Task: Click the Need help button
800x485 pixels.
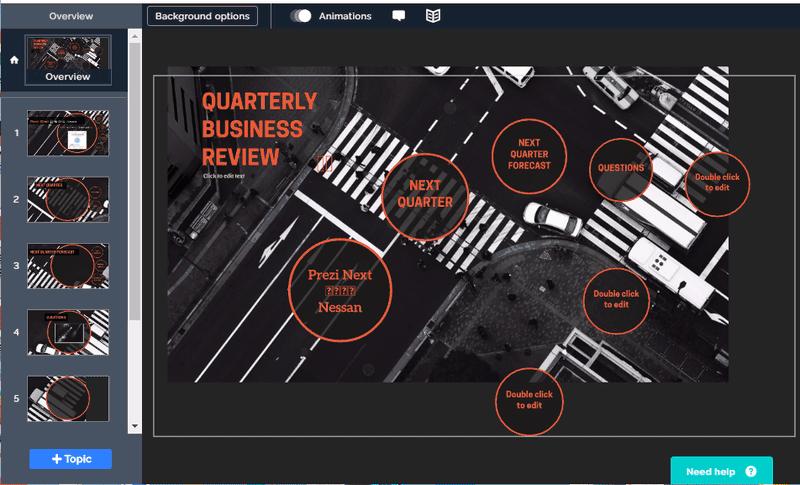Action: click(721, 471)
